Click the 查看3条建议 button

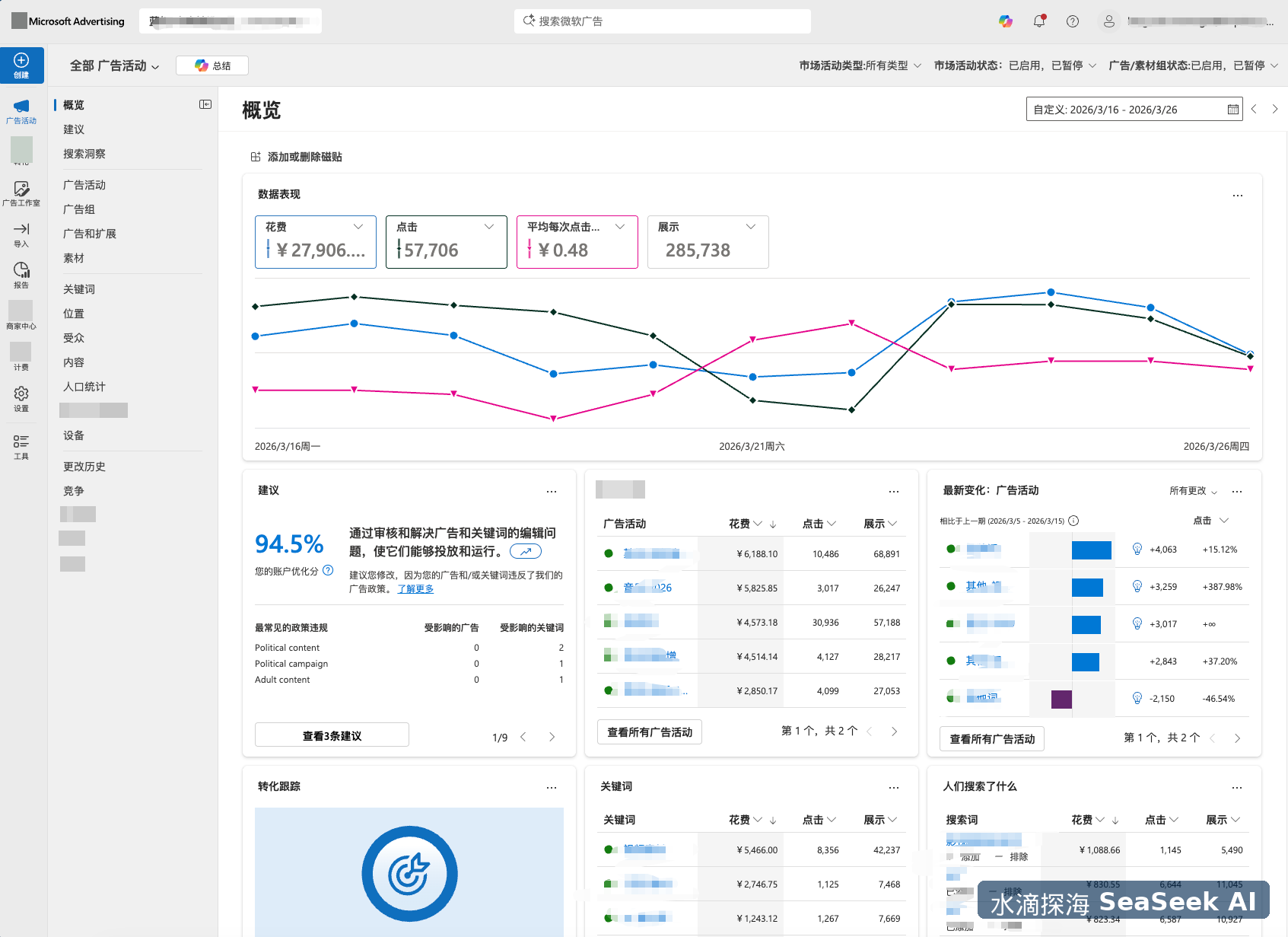click(331, 735)
